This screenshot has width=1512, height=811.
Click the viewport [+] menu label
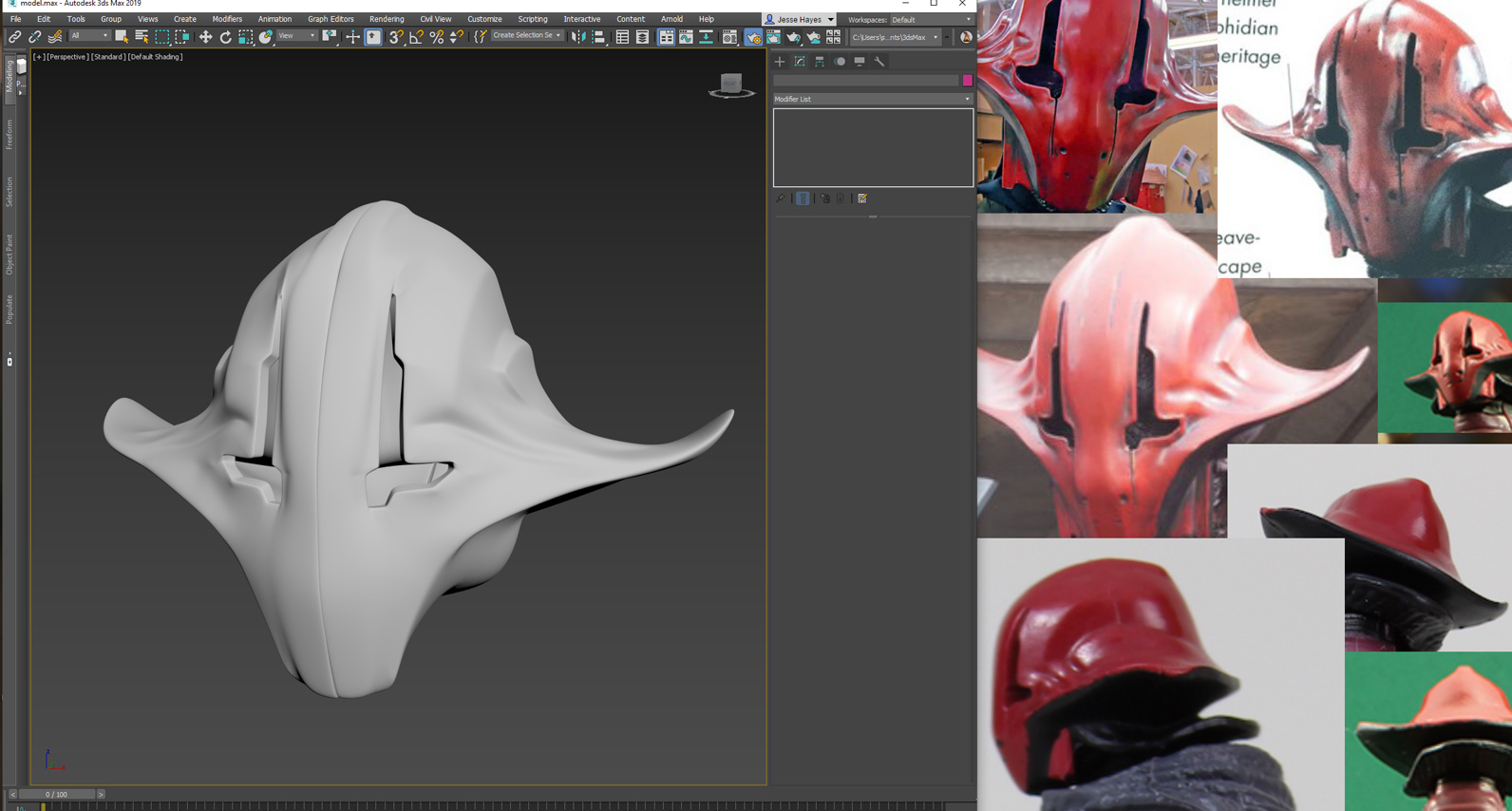(39, 57)
